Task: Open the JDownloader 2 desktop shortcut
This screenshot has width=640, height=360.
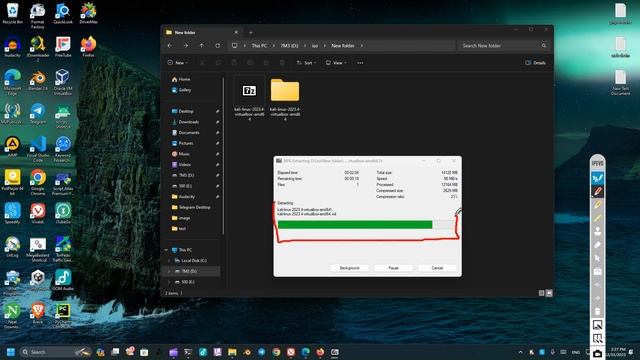Action: tap(38, 49)
